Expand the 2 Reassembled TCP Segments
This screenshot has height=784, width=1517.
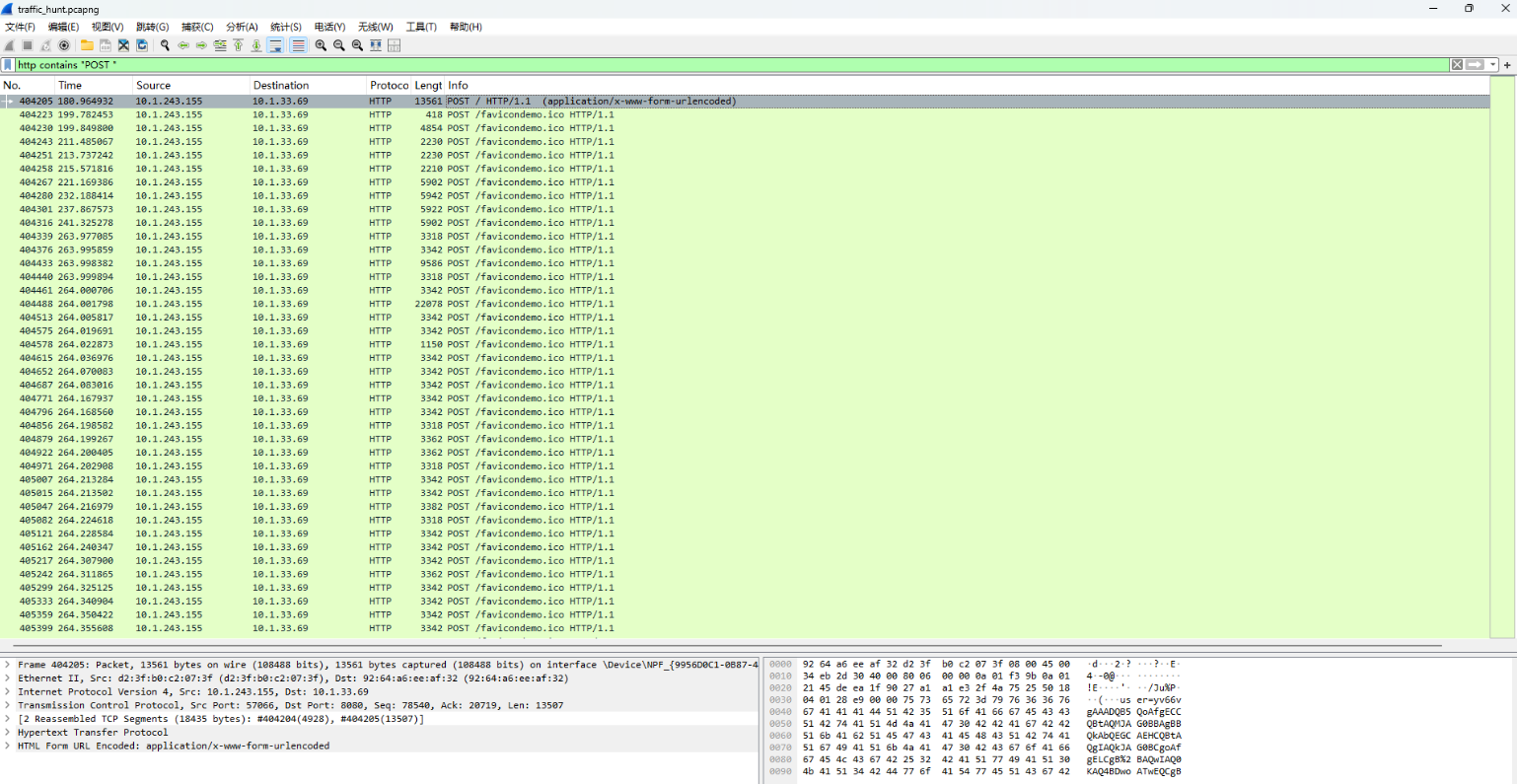[x=7, y=719]
